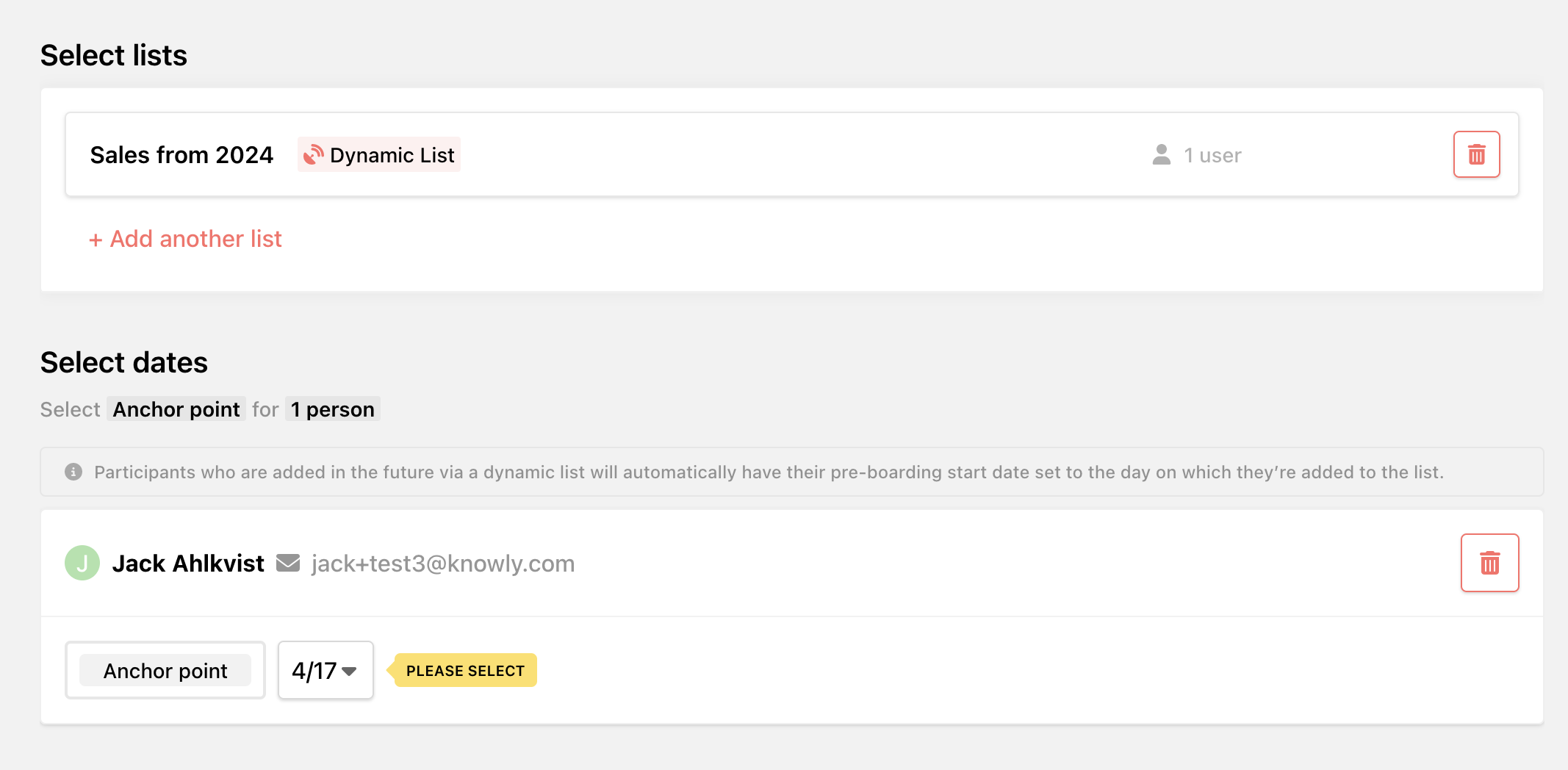
Task: Remove Jack Ahlkvist with trash icon
Action: pos(1489,563)
